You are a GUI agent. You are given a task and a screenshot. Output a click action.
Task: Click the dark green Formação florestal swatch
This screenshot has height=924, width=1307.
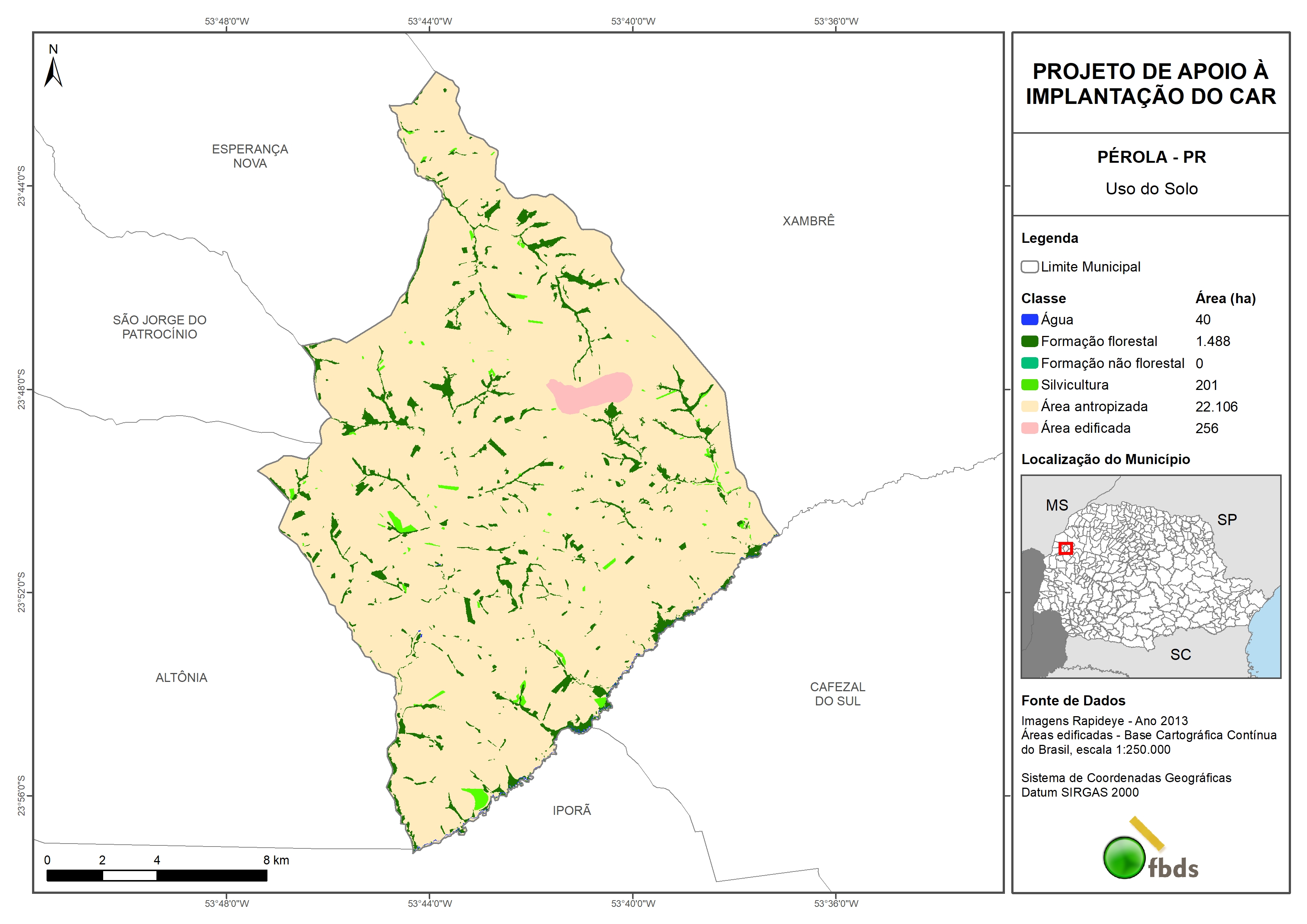point(1029,342)
